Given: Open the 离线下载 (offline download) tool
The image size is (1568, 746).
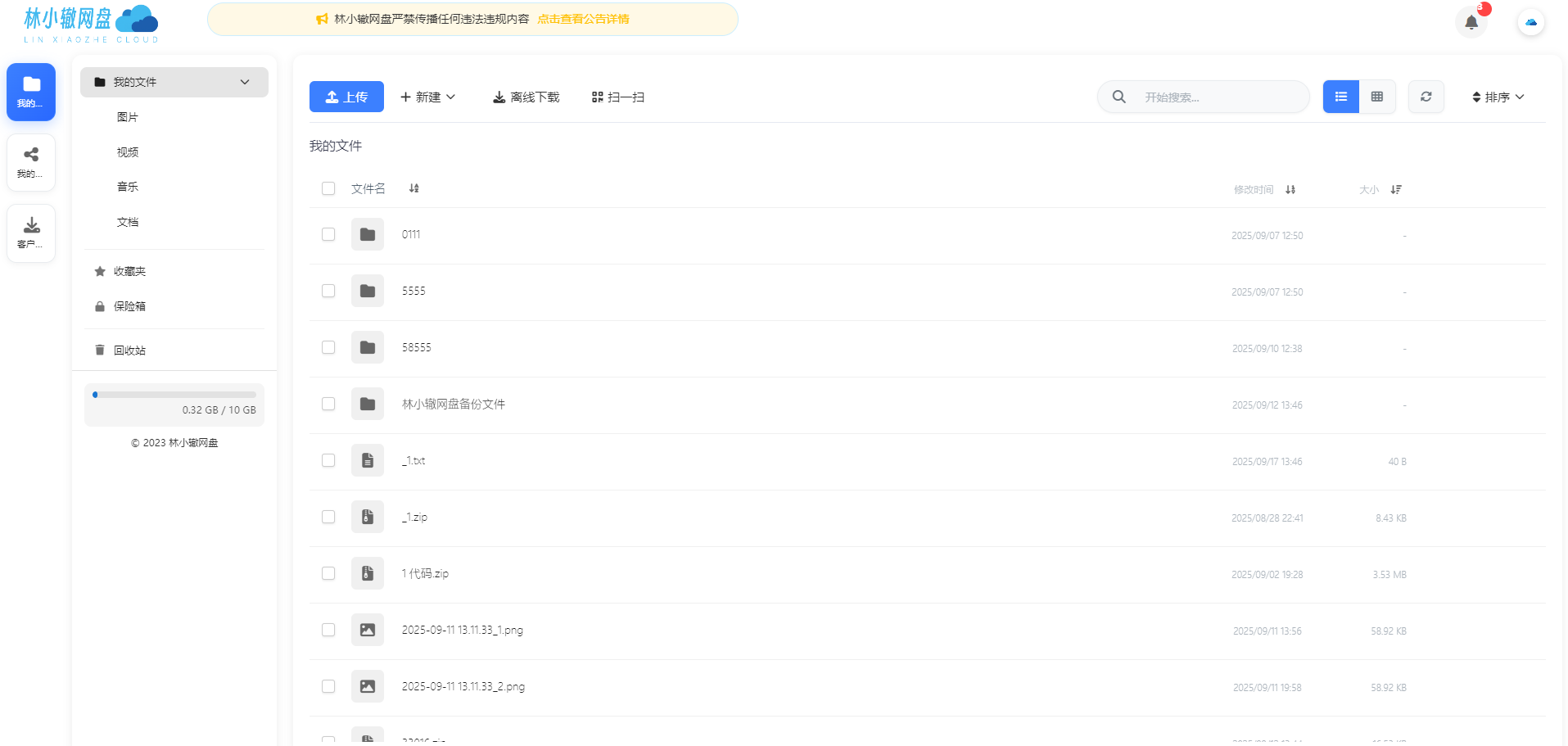Looking at the screenshot, I should click(525, 97).
